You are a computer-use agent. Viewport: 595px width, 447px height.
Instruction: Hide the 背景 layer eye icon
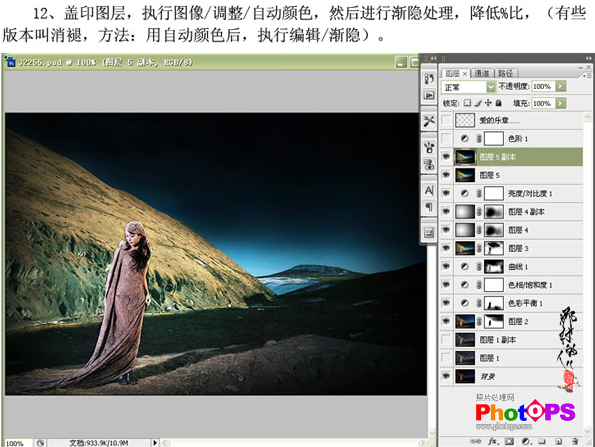446,376
